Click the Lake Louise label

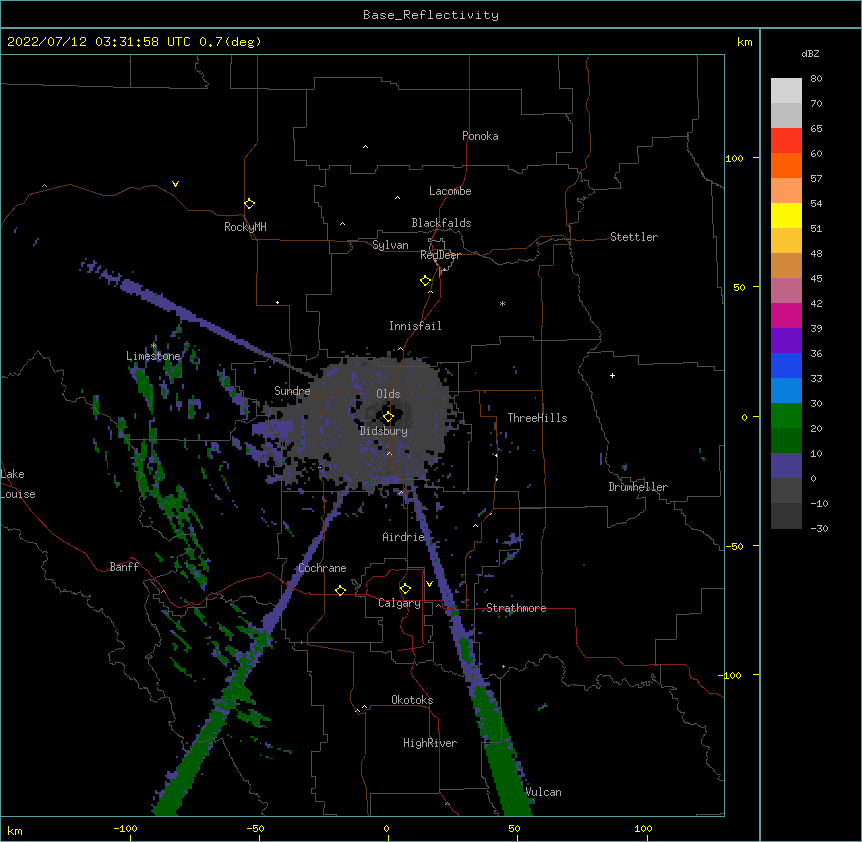pyautogui.click(x=18, y=484)
